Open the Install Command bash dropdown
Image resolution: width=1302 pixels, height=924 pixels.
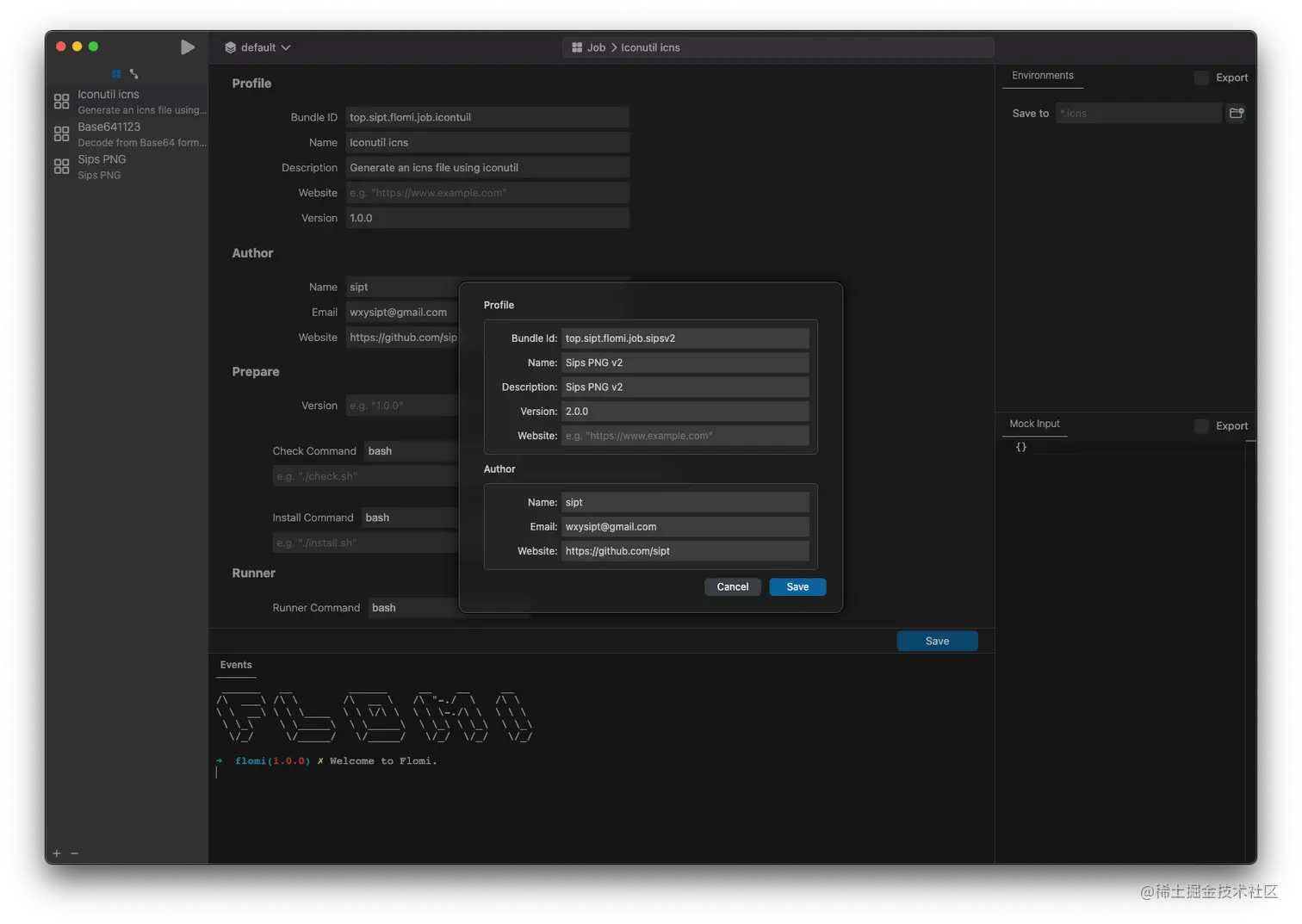pos(410,518)
